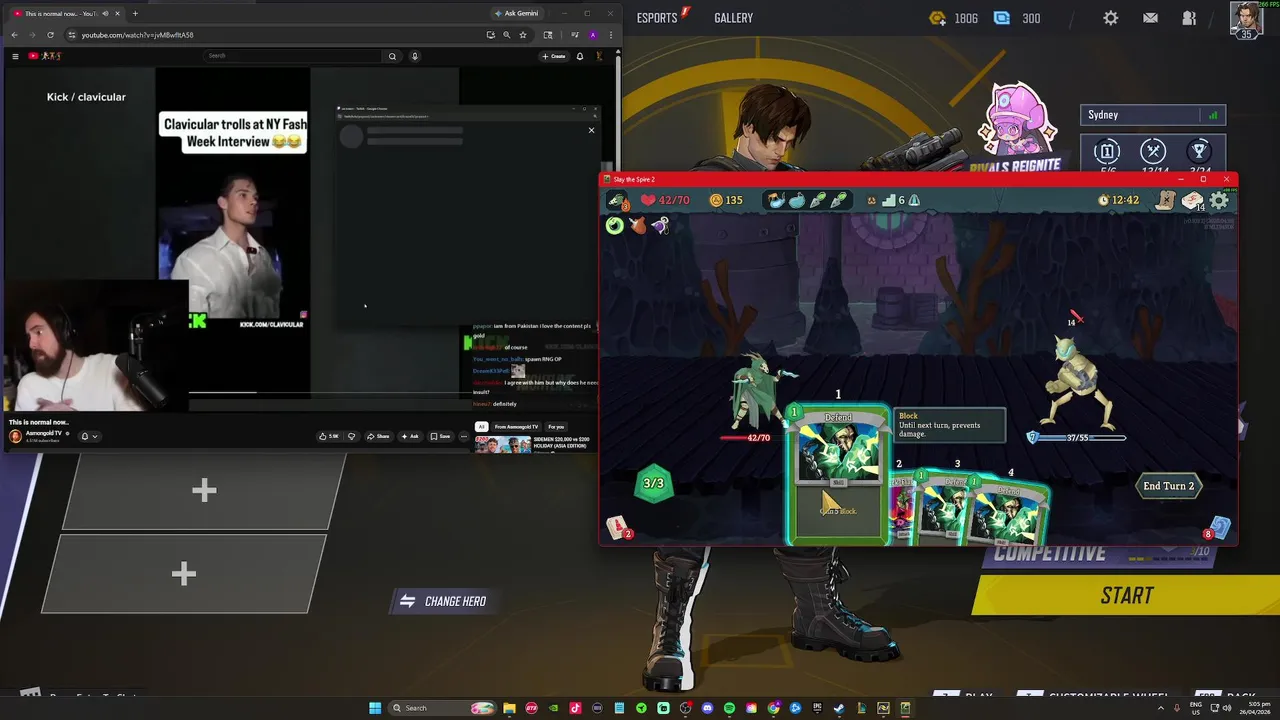This screenshot has width=1280, height=720.
Task: Like the video with 5.9K likes
Action: pos(328,436)
